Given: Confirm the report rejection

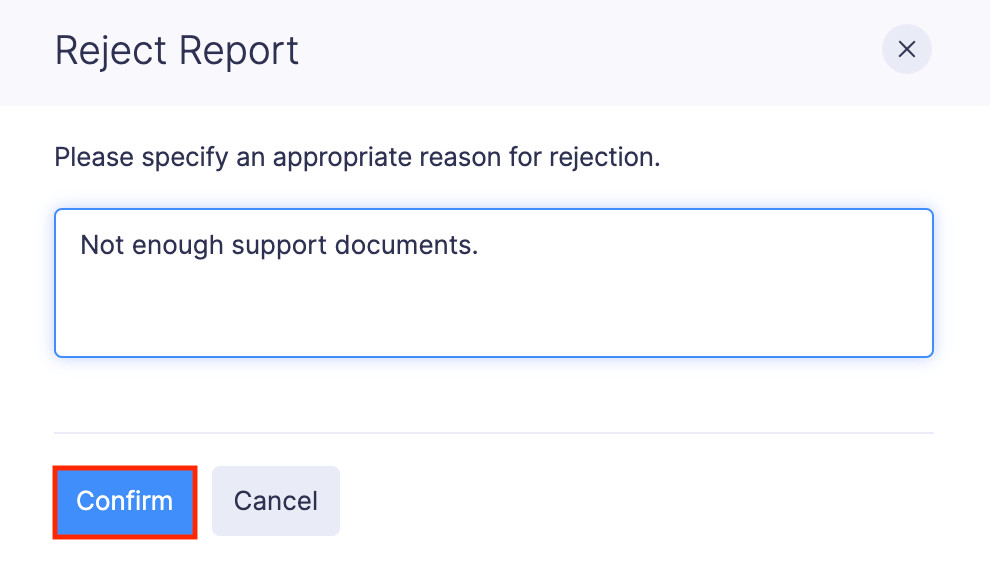Looking at the screenshot, I should point(124,501).
